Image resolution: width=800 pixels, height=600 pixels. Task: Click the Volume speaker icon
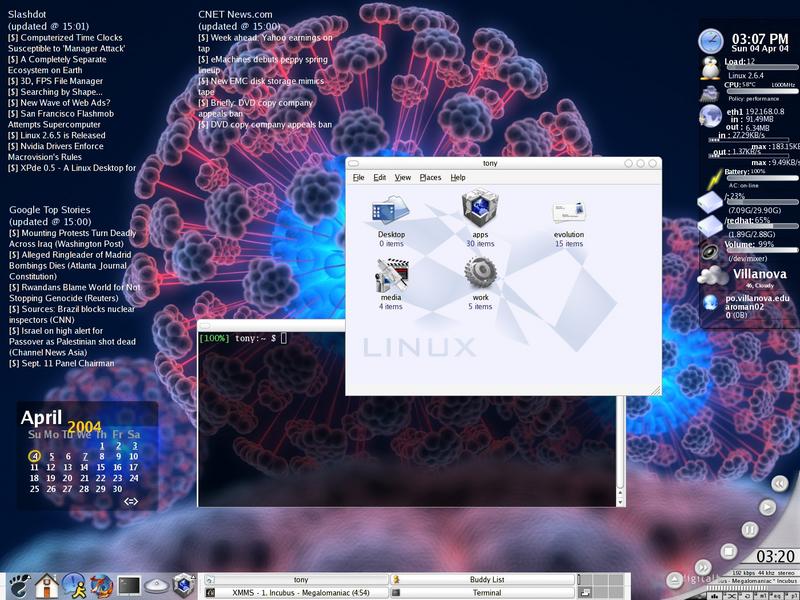(710, 251)
